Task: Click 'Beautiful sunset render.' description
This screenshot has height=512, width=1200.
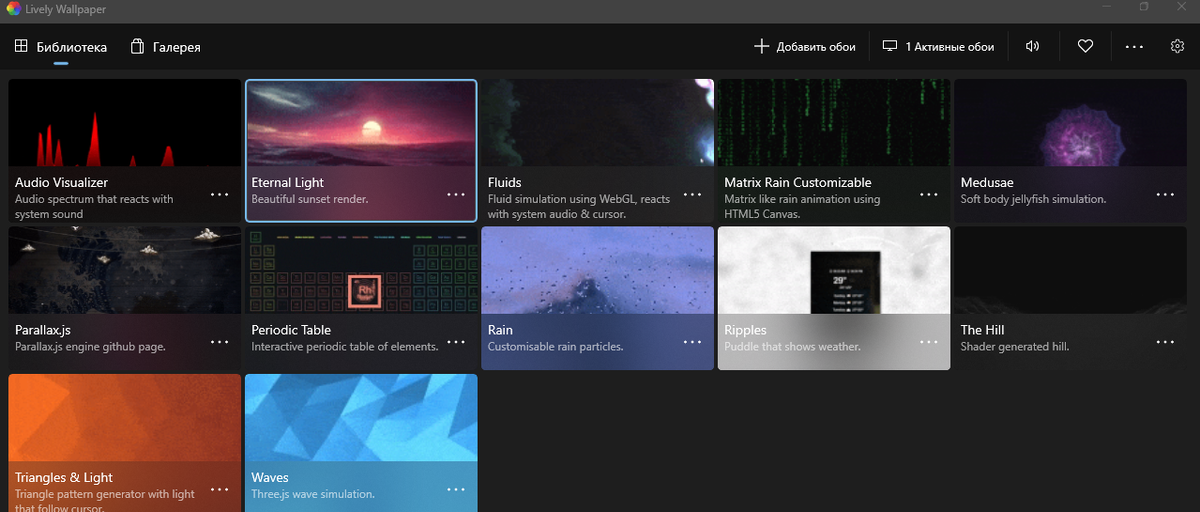Action: point(310,199)
